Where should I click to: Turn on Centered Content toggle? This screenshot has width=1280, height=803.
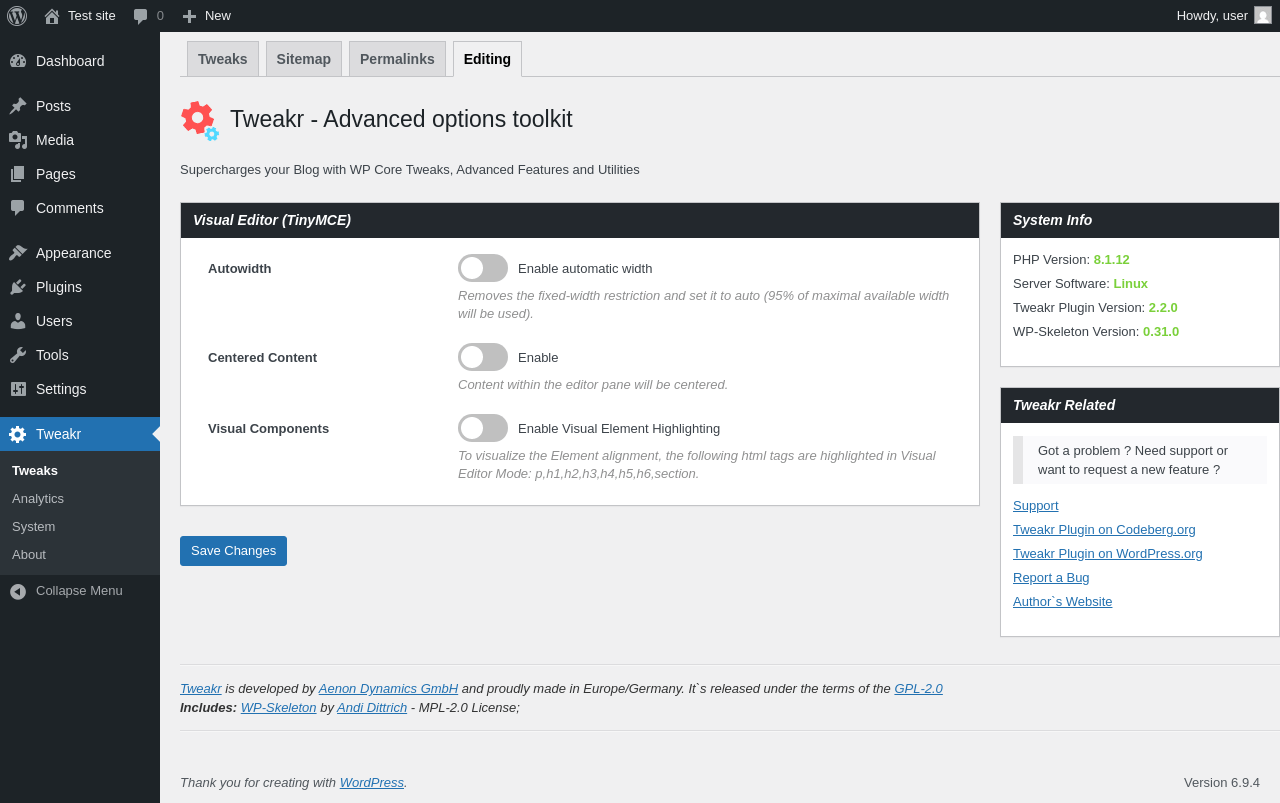tap(483, 357)
